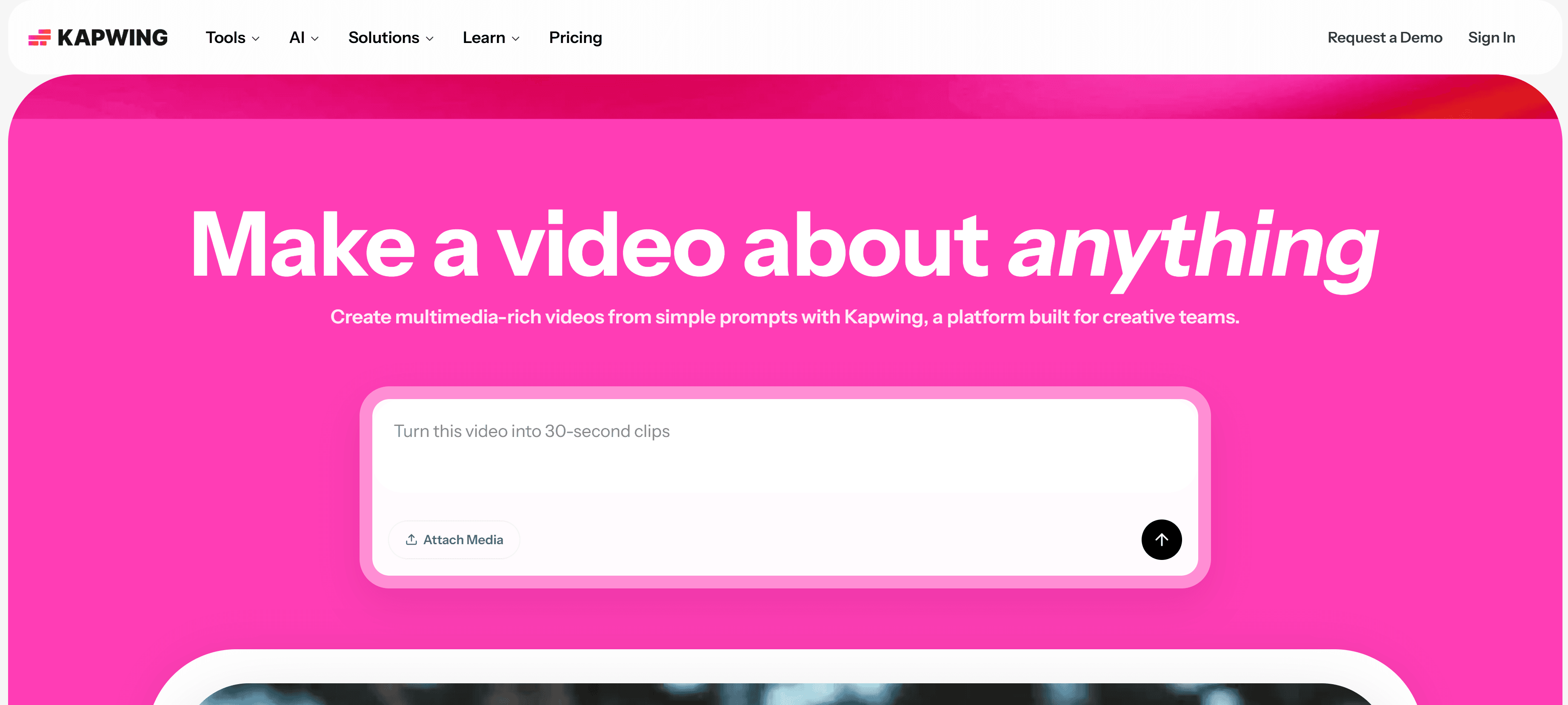Expand the AI menu
The height and width of the screenshot is (705, 1568).
(304, 38)
